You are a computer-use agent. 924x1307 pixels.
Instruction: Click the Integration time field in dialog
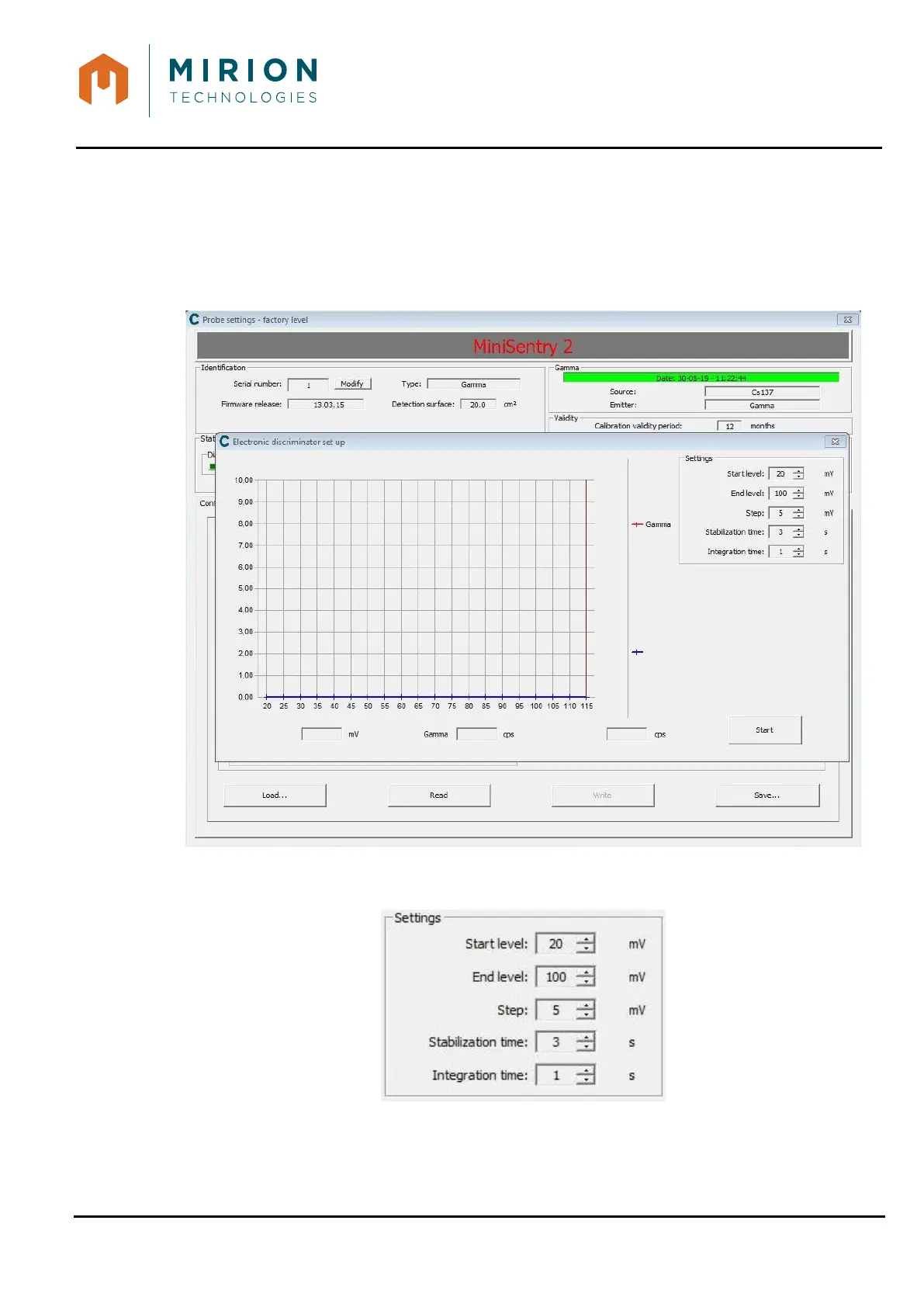(x=780, y=551)
